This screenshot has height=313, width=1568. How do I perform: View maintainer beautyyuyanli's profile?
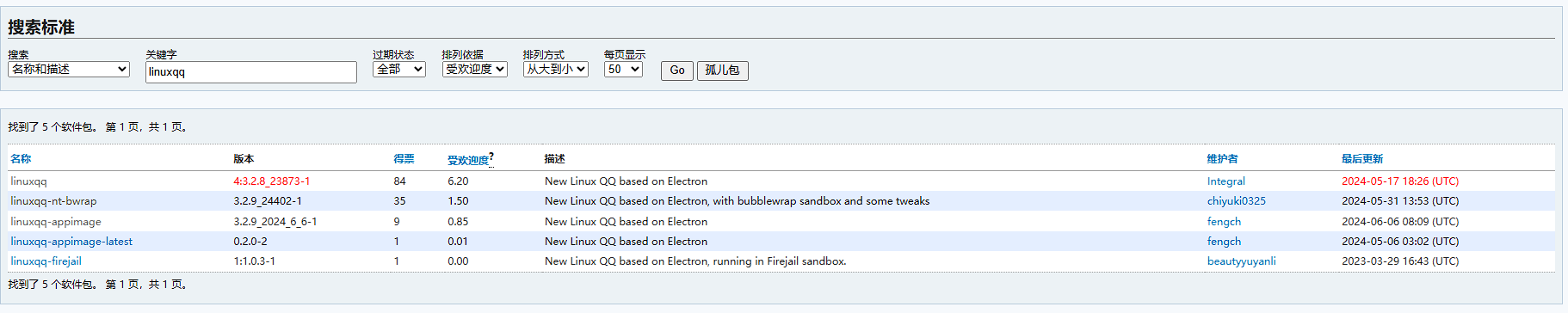point(1242,261)
